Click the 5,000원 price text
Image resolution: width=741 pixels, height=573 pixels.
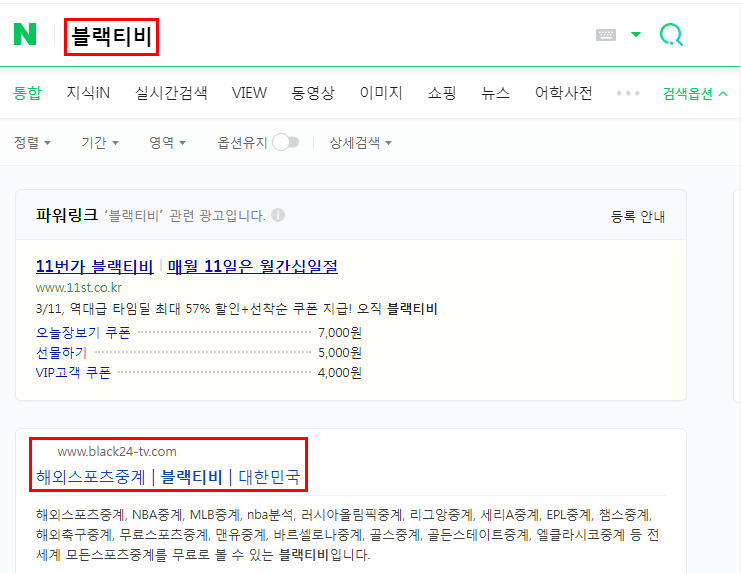[340, 352]
